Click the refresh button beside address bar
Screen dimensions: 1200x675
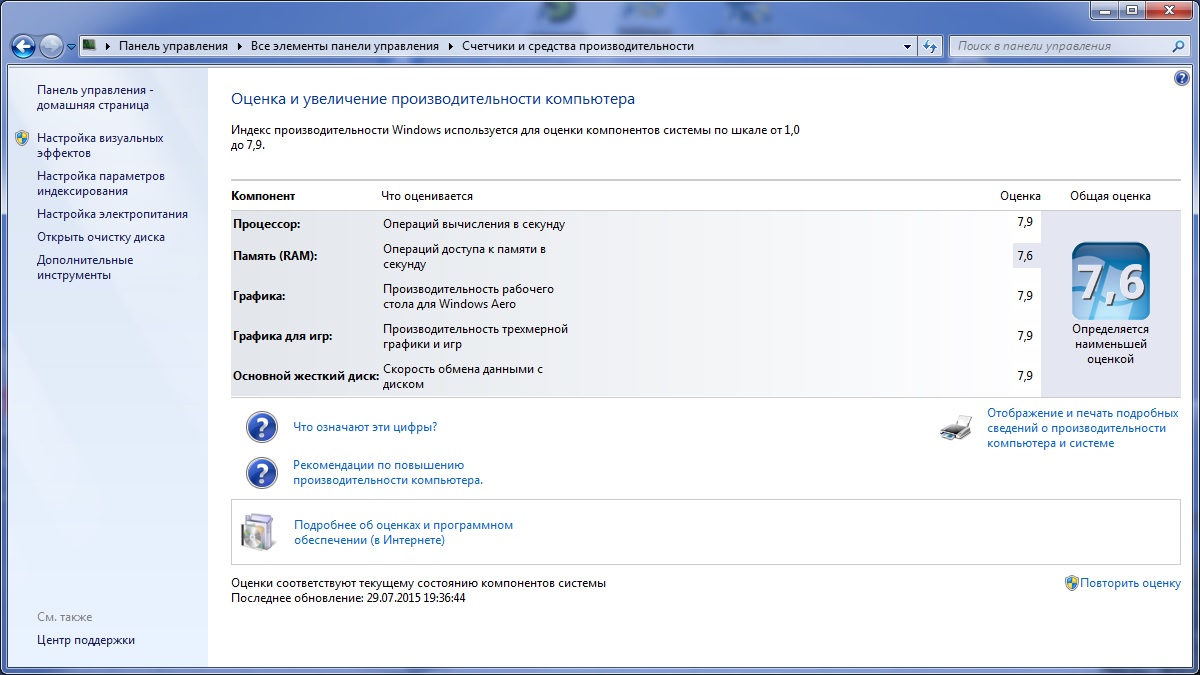[x=931, y=46]
